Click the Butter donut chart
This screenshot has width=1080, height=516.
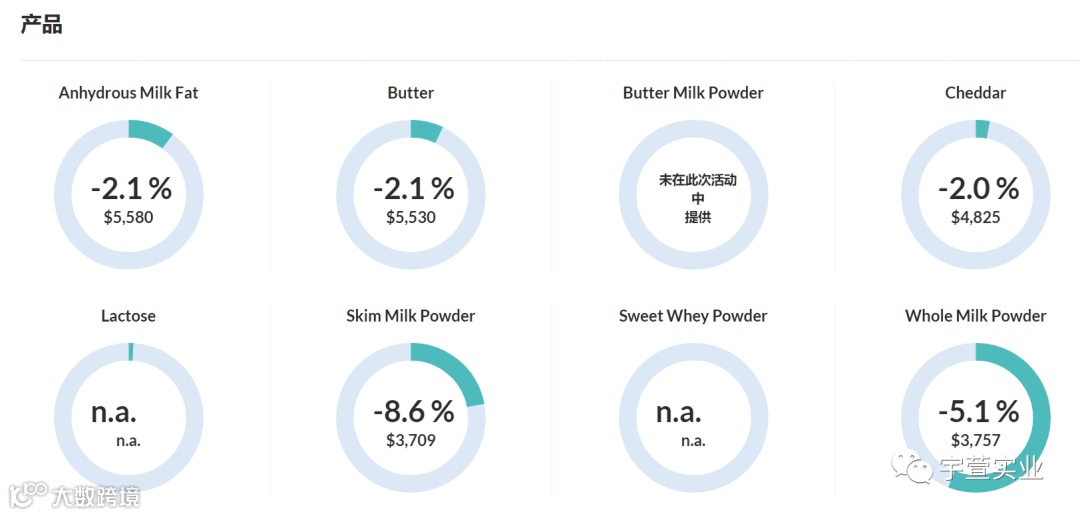[x=411, y=194]
